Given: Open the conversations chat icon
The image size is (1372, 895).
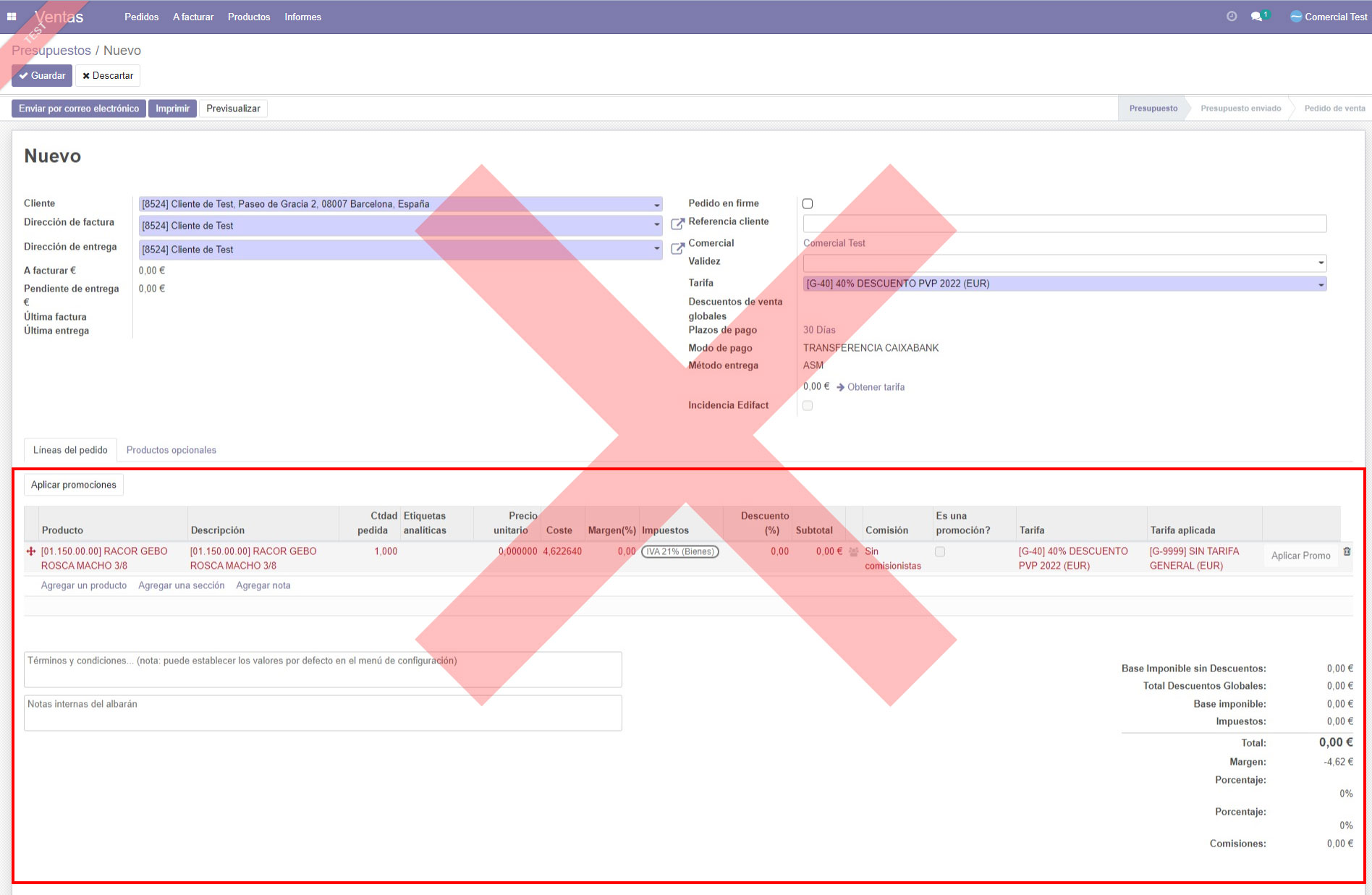Looking at the screenshot, I should (1257, 17).
